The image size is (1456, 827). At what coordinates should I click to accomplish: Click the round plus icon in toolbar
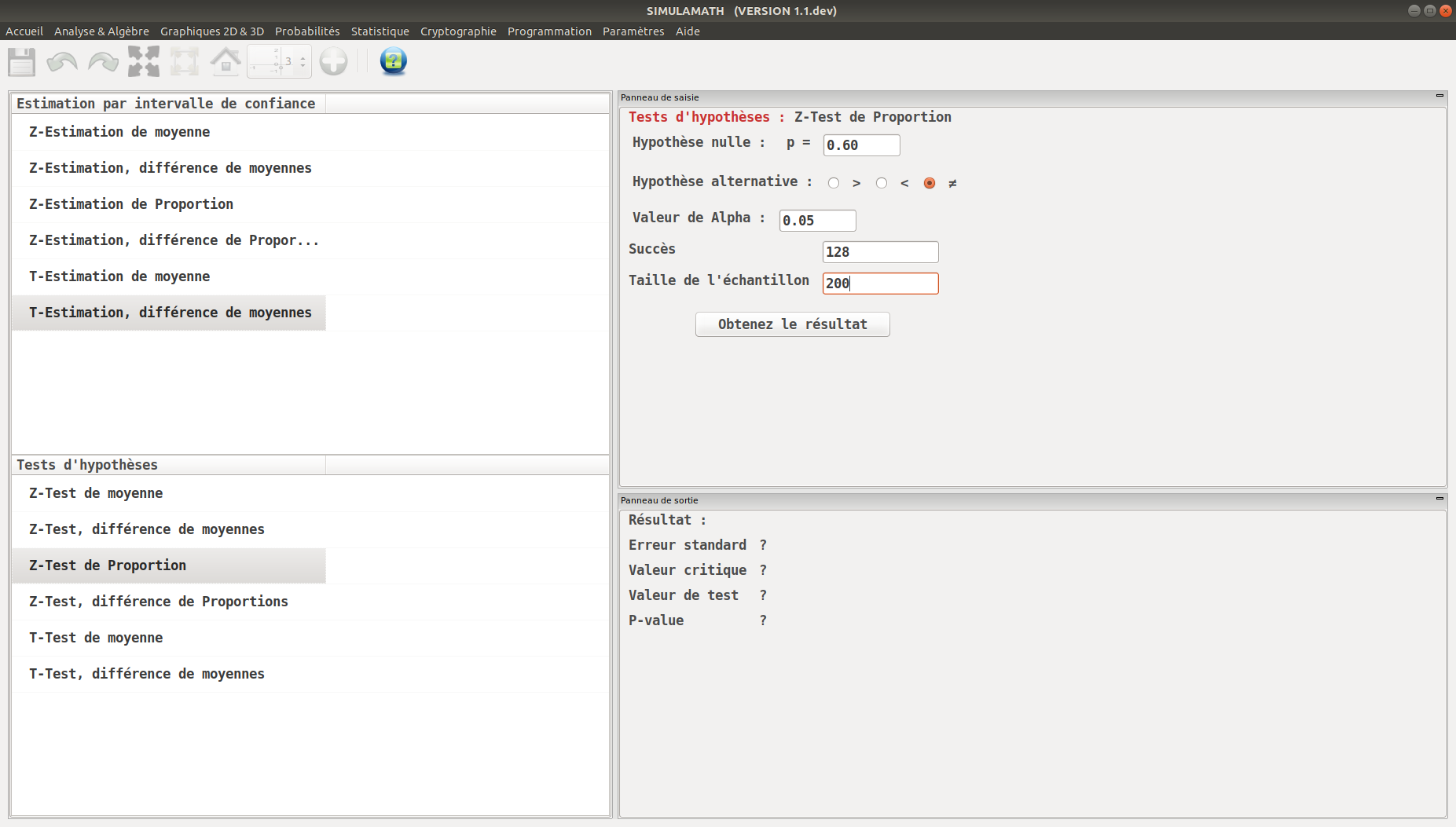click(x=333, y=61)
